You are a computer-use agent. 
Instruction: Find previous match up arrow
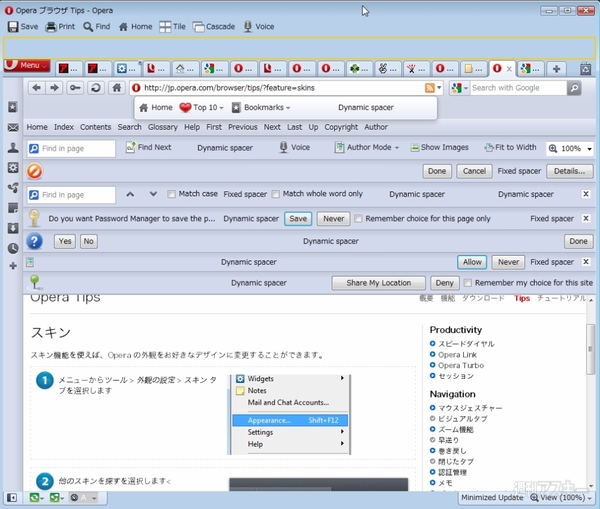point(130,194)
